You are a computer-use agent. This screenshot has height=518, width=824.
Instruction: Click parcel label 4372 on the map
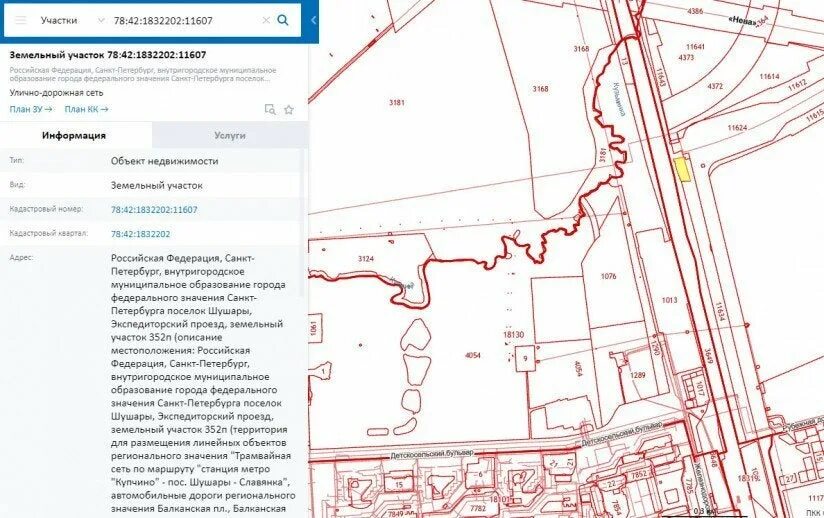[715, 86]
